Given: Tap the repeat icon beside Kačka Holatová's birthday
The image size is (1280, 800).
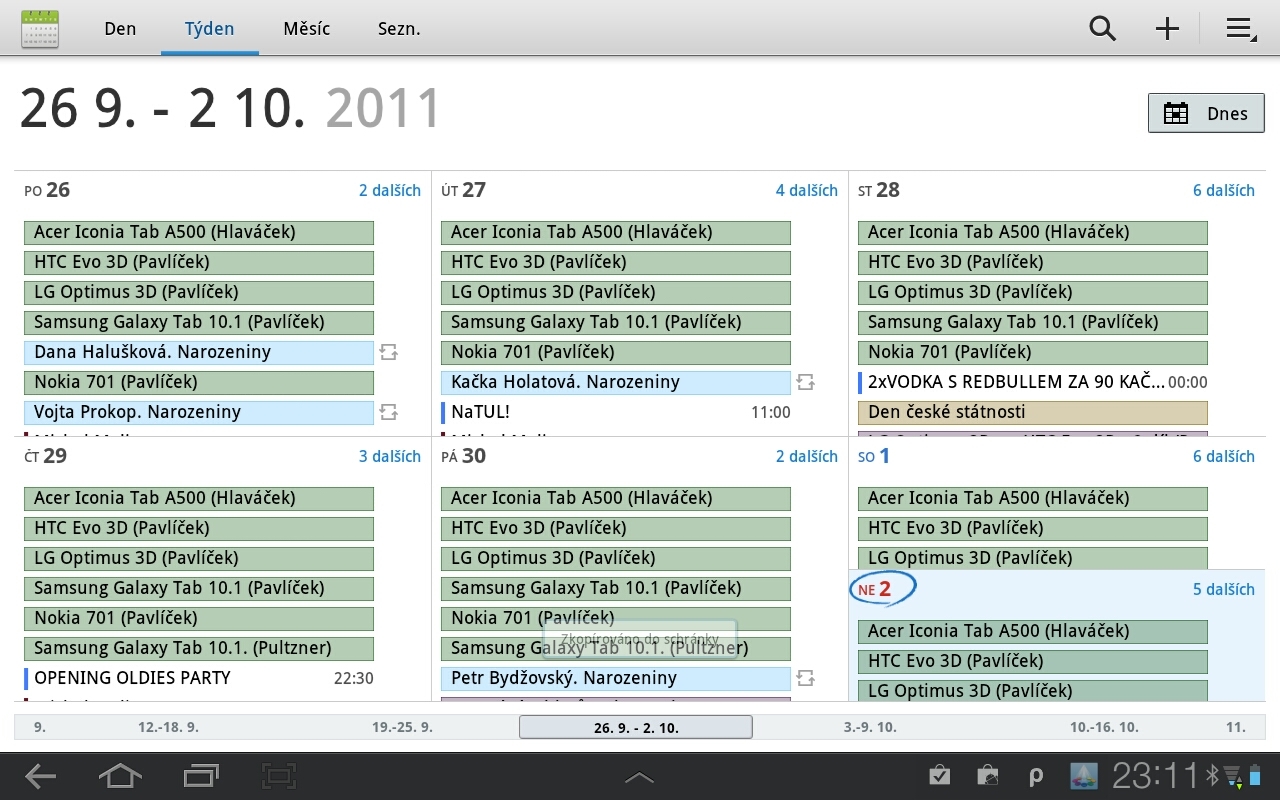Looking at the screenshot, I should (806, 381).
